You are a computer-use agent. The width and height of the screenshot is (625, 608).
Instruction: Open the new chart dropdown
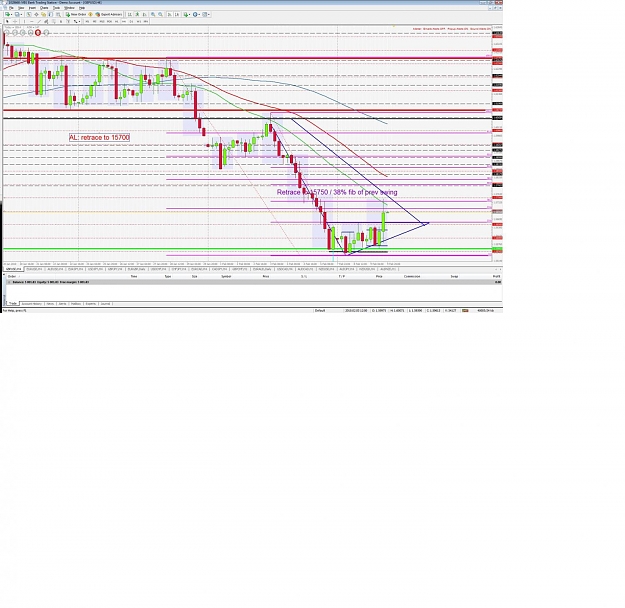pos(8,14)
